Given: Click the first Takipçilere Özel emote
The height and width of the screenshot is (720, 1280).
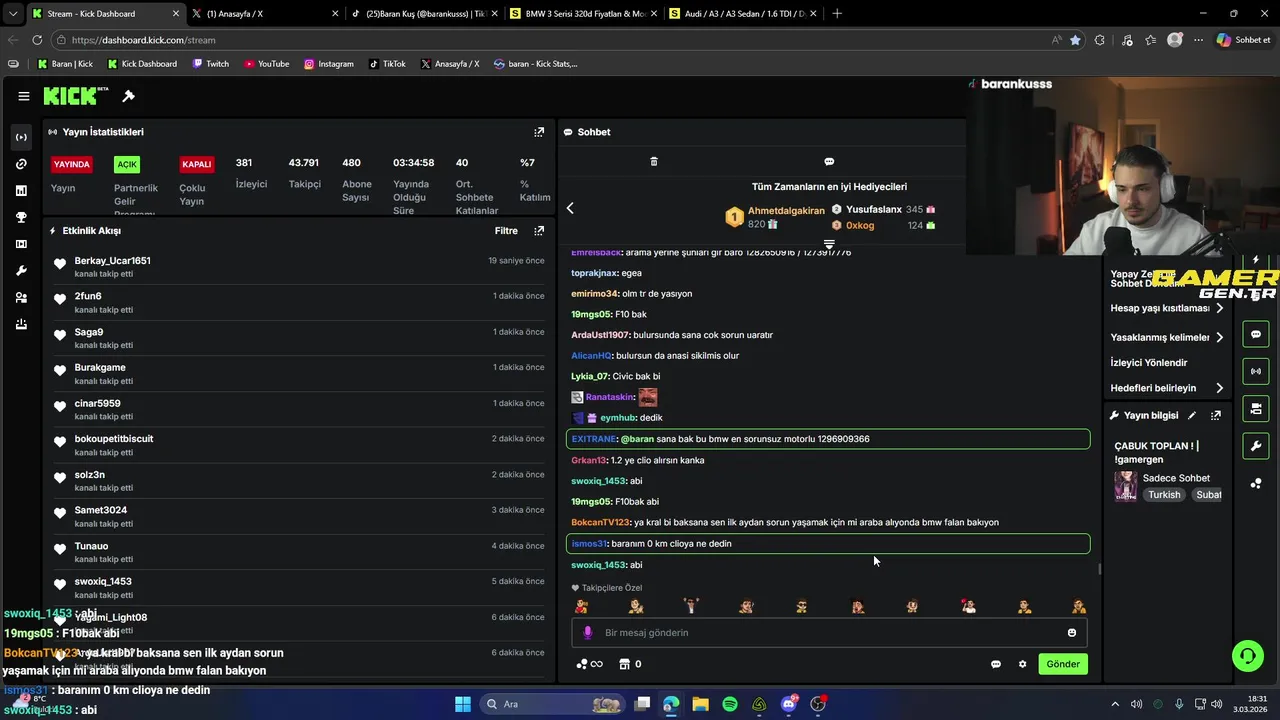Looking at the screenshot, I should (x=581, y=607).
